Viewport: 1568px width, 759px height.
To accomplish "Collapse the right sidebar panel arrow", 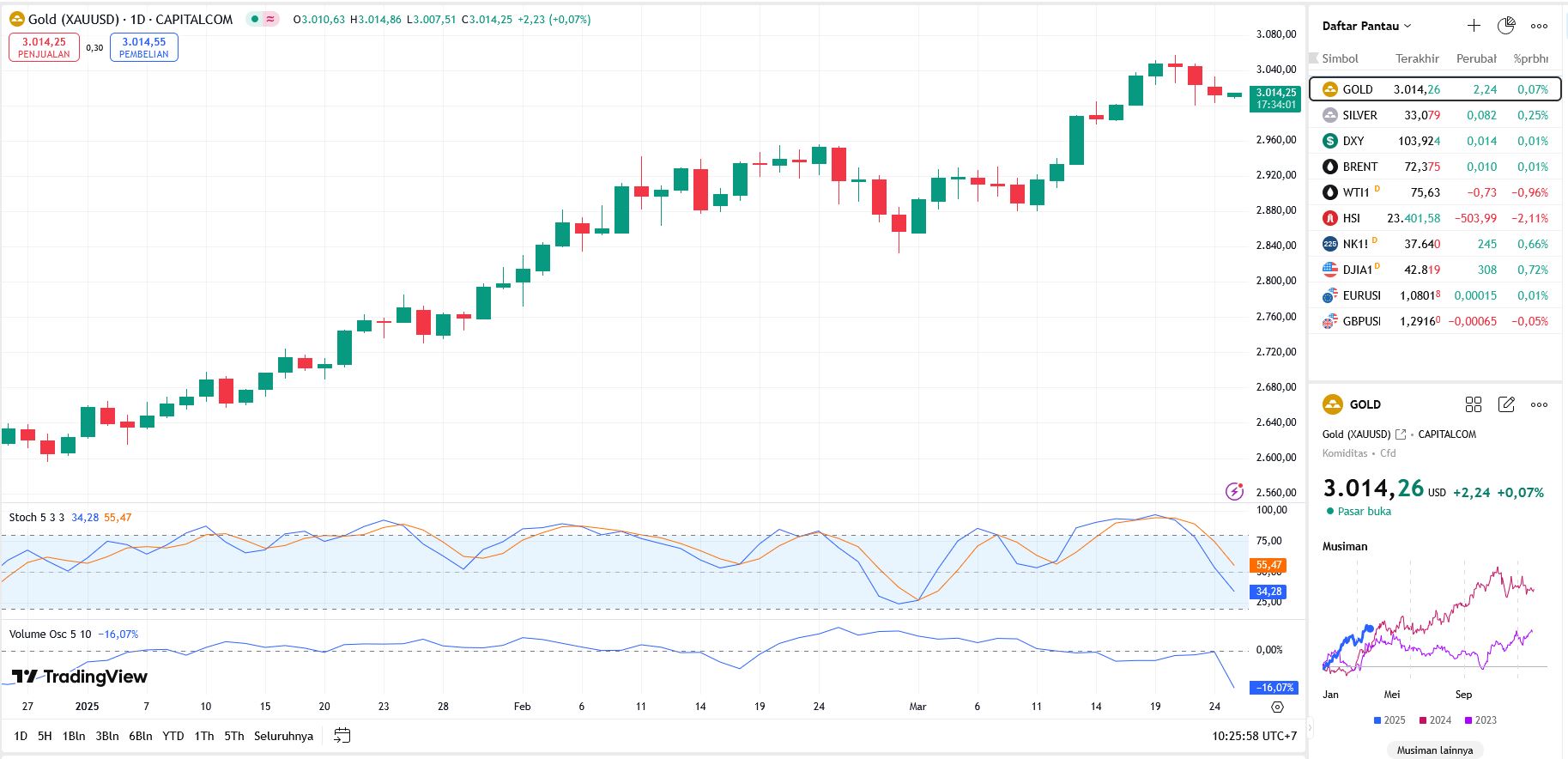I will [1310, 728].
